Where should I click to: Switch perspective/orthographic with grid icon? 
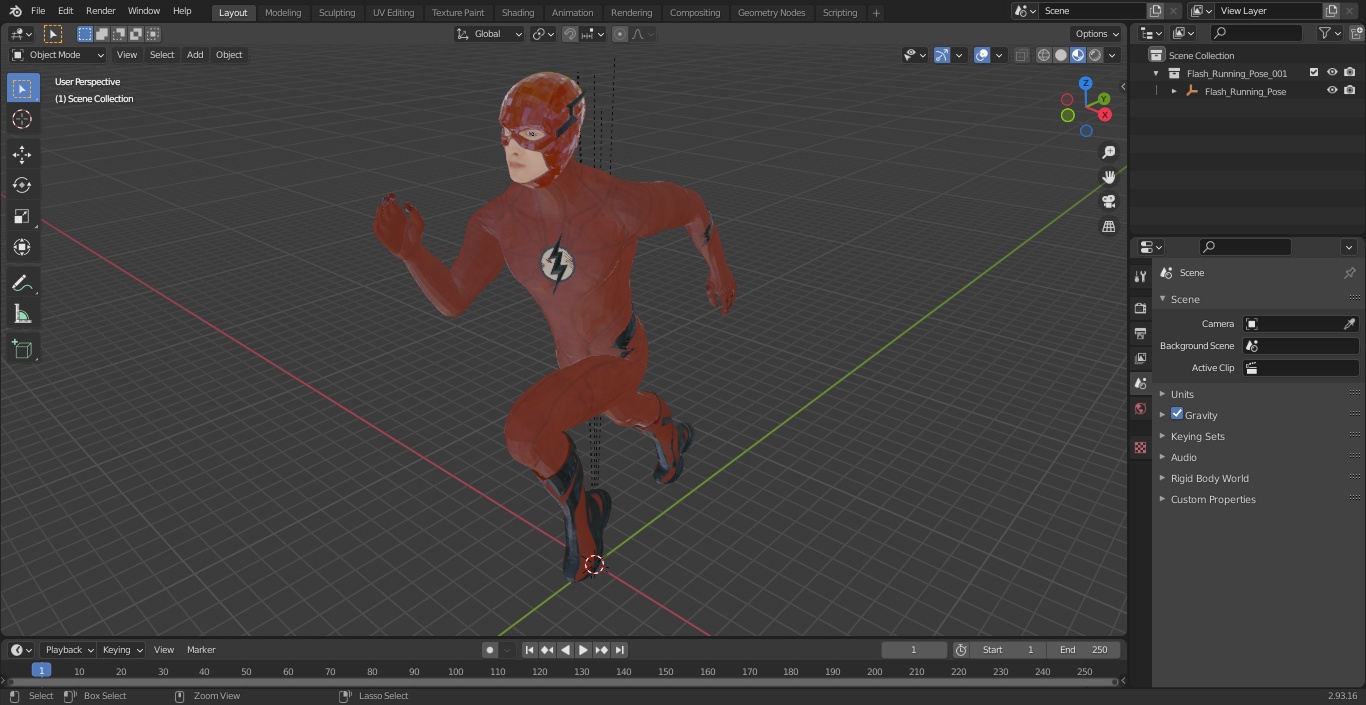(1108, 226)
